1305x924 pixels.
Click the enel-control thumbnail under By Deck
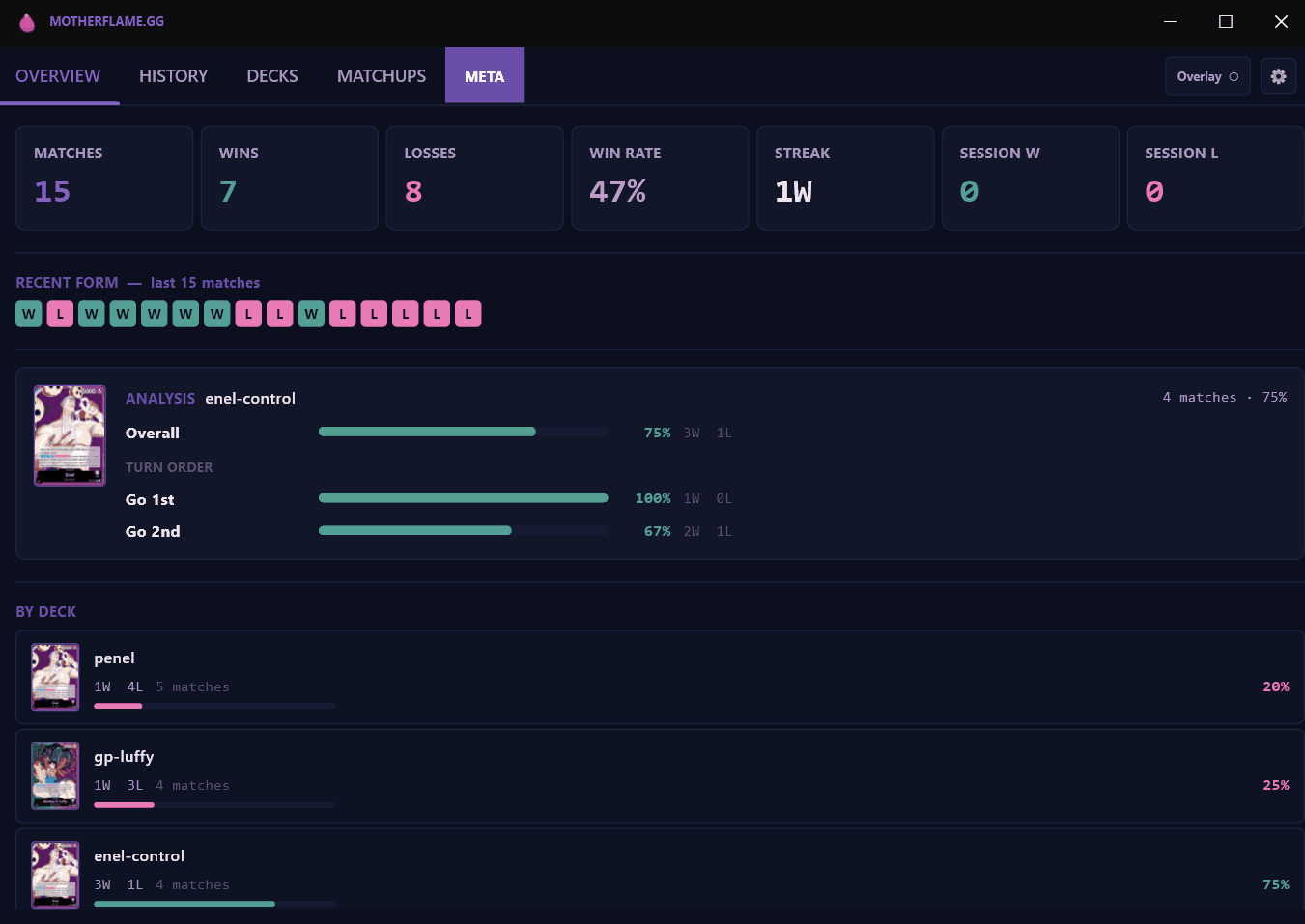pyautogui.click(x=55, y=875)
